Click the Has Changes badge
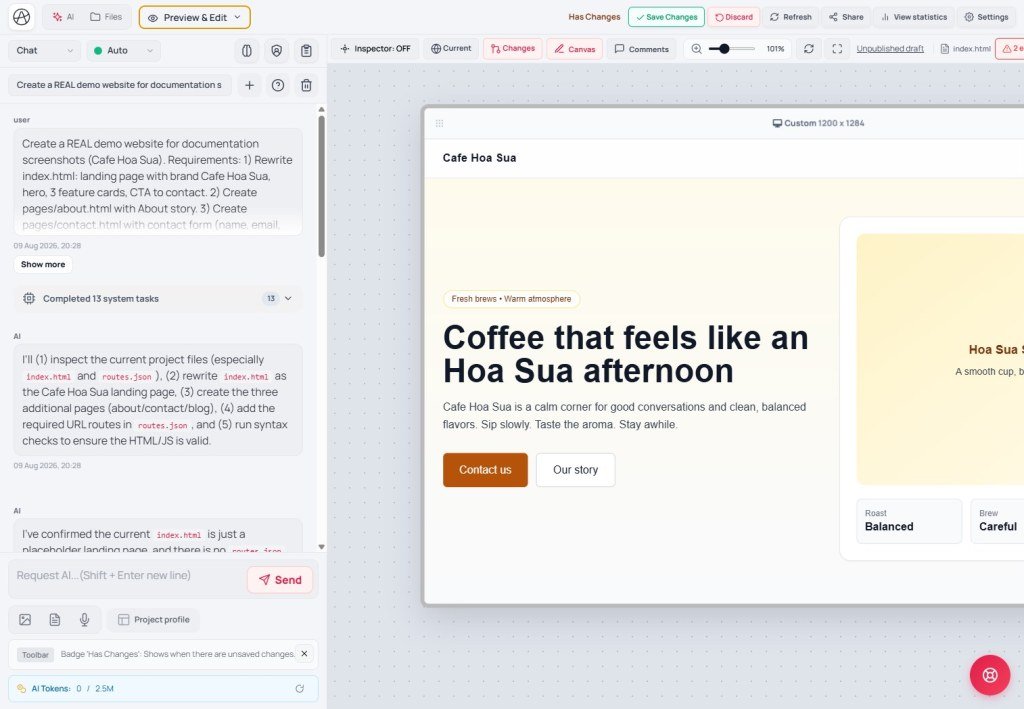Image resolution: width=1024 pixels, height=709 pixels. coord(594,17)
